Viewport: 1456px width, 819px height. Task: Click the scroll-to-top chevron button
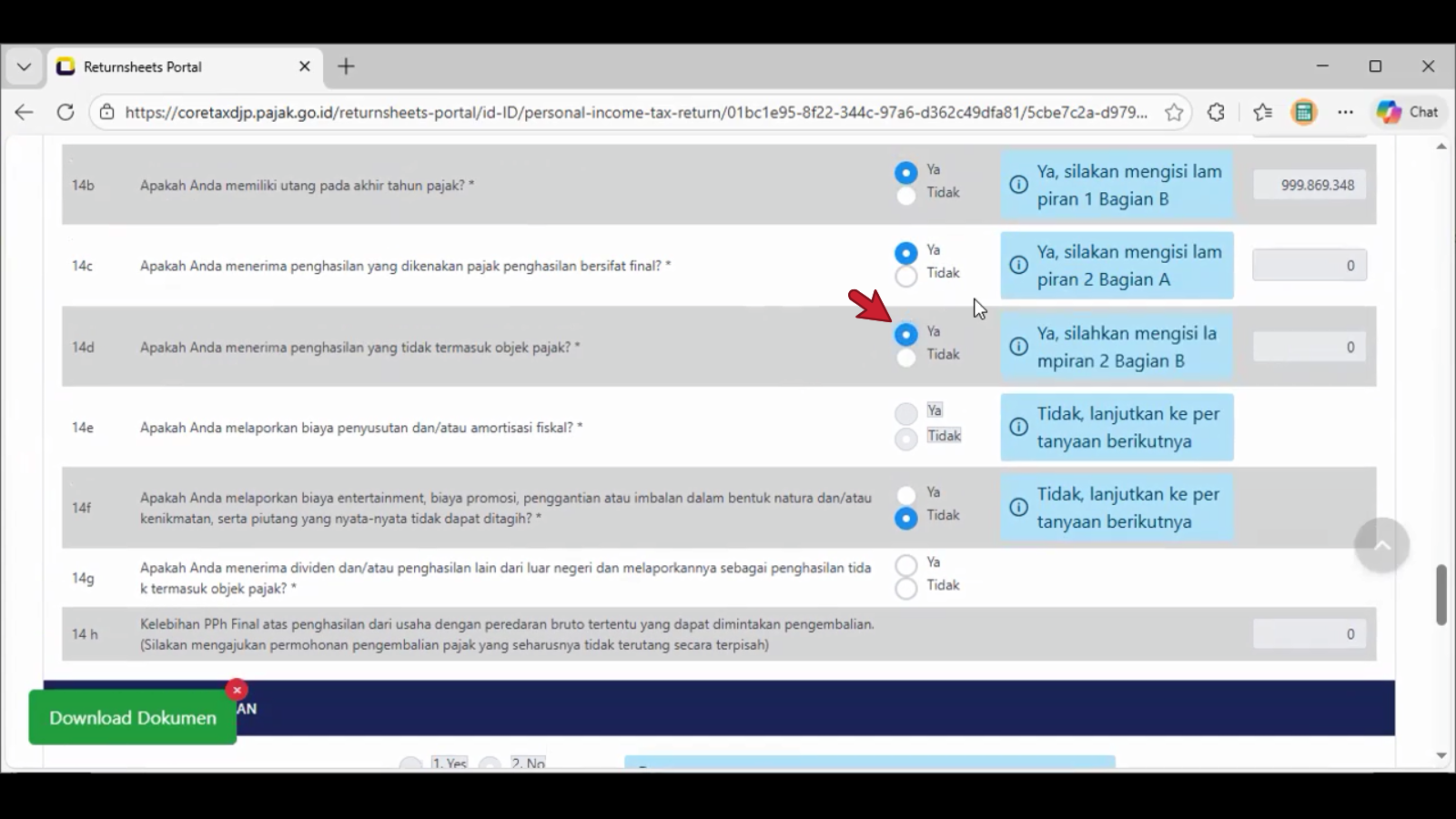coord(1381,545)
